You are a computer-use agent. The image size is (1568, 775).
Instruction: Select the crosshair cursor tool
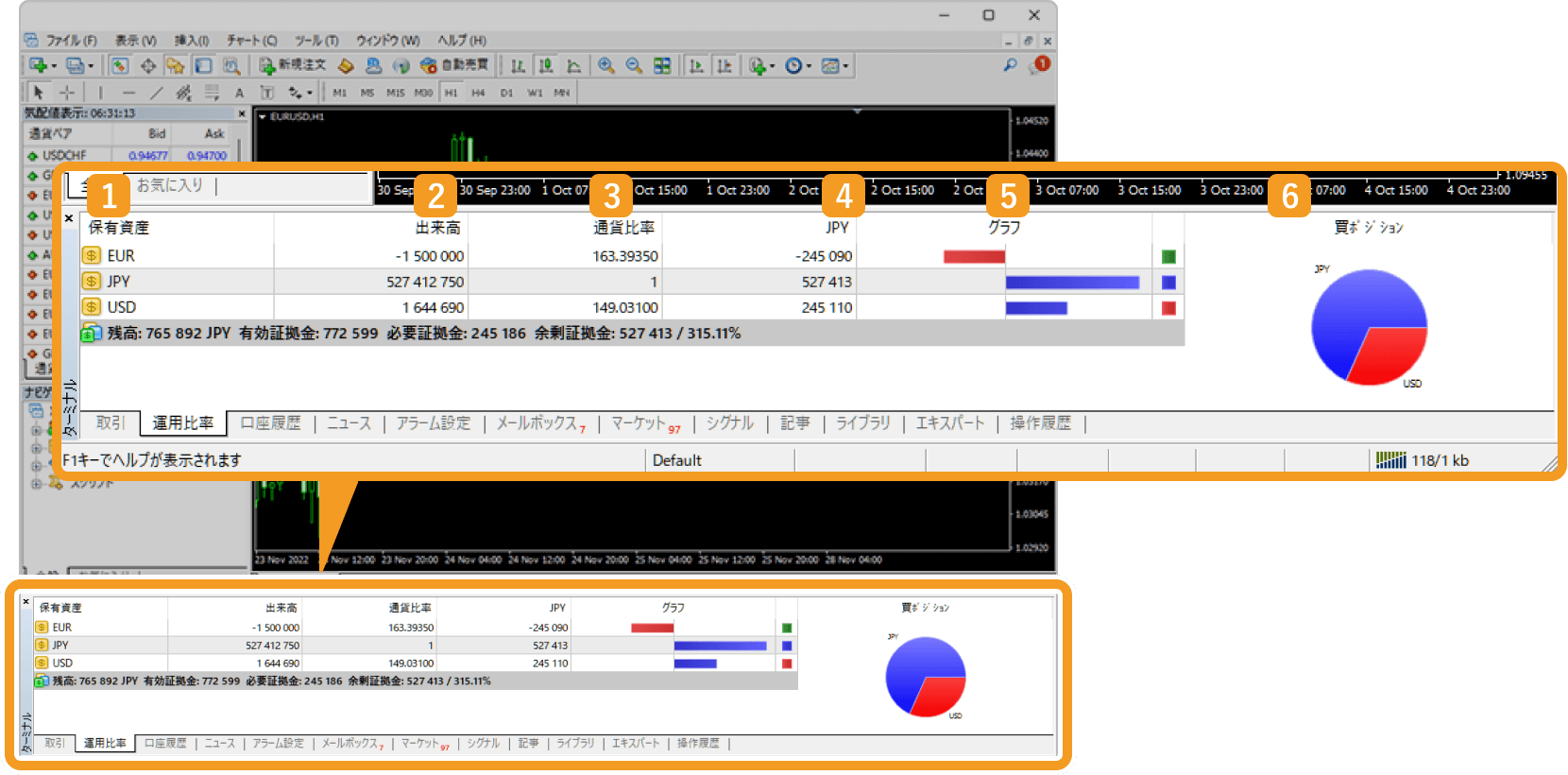pos(67,93)
